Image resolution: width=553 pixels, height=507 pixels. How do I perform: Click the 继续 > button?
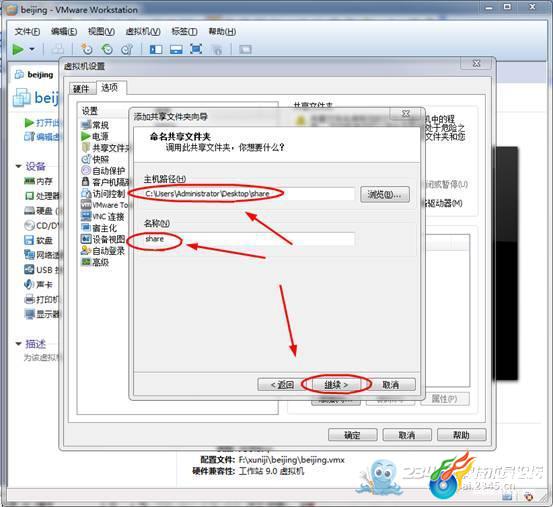pyautogui.click(x=336, y=385)
